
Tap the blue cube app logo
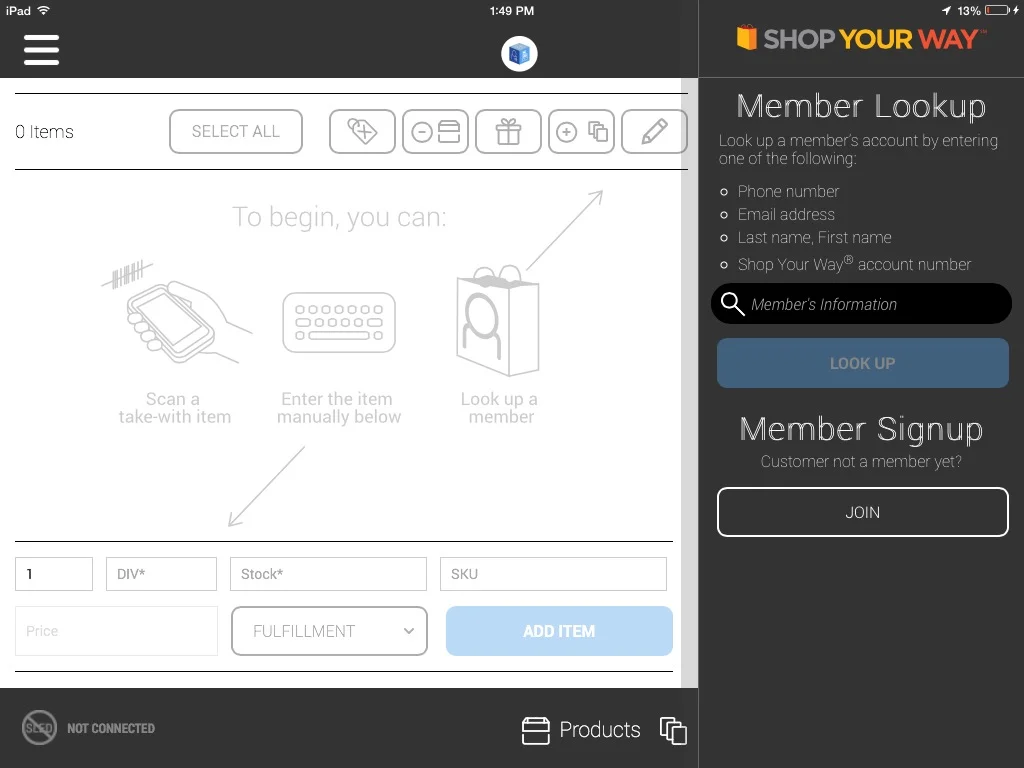click(519, 54)
